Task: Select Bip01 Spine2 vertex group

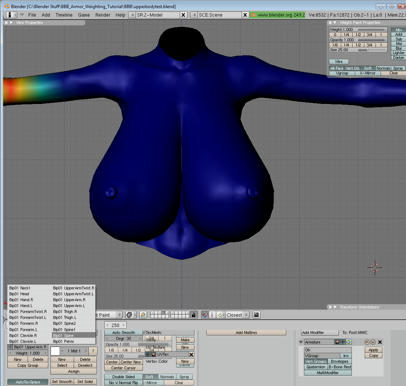Action: (x=65, y=324)
